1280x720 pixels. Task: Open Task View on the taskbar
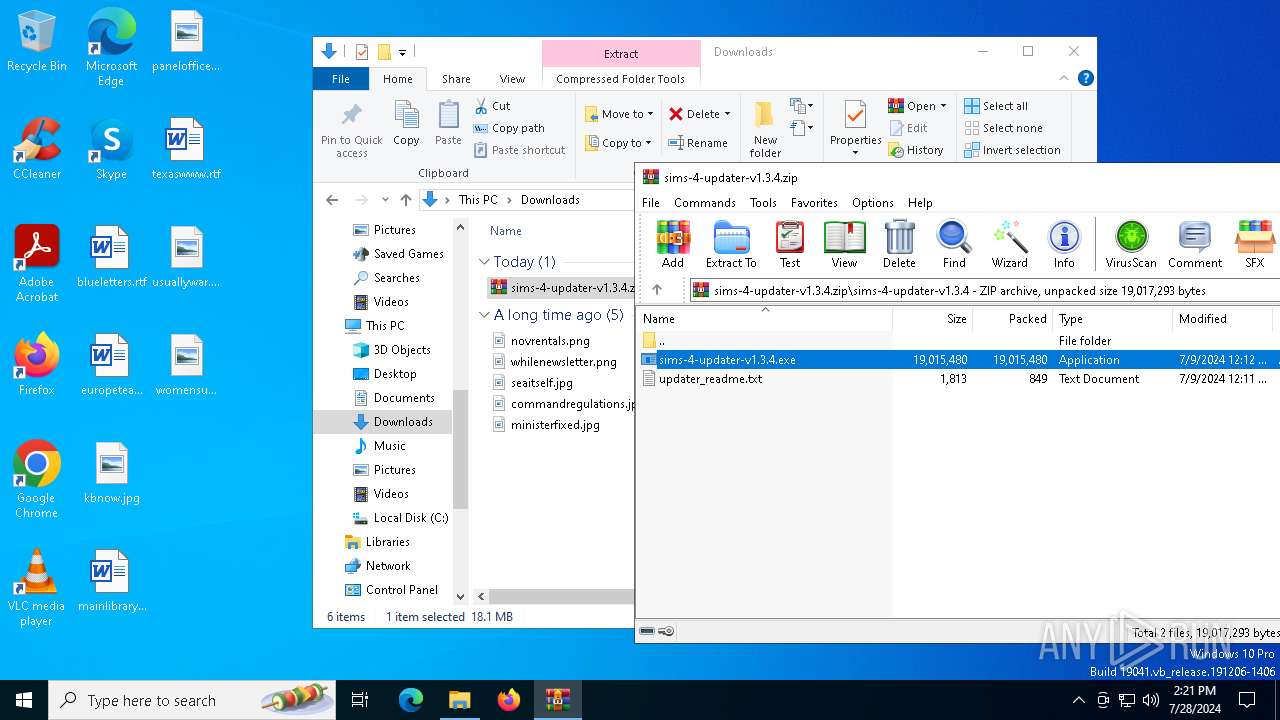tap(360, 700)
